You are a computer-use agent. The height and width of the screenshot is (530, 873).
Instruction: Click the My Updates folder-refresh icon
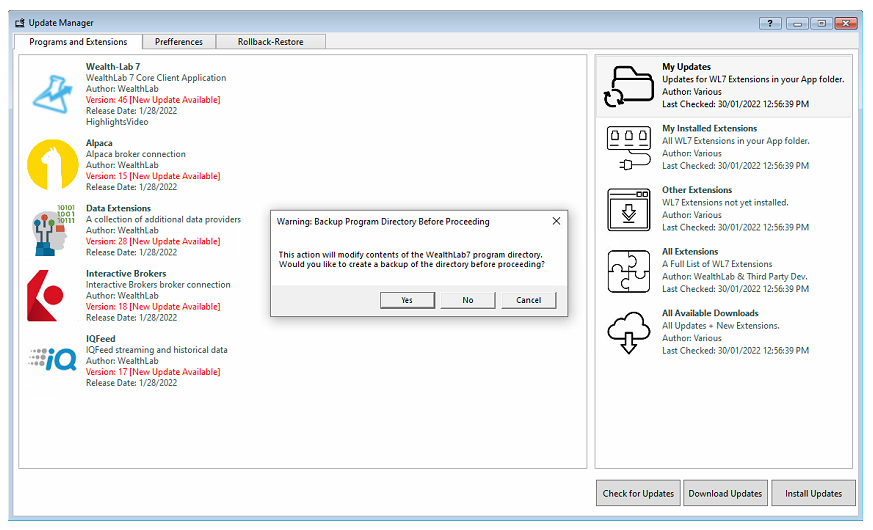click(x=629, y=86)
